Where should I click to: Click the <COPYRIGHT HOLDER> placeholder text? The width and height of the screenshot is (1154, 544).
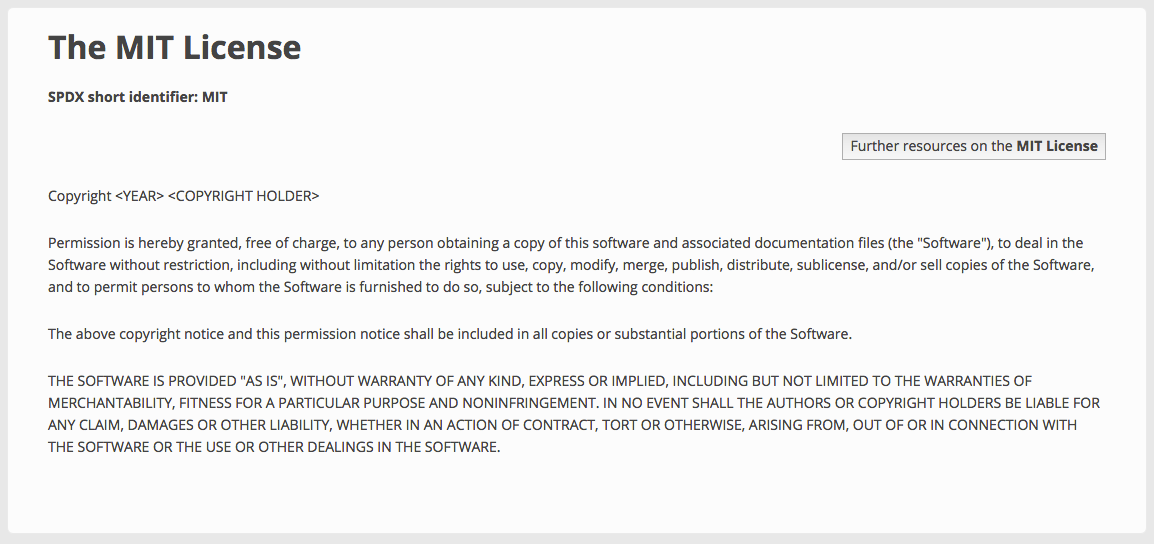click(x=243, y=196)
